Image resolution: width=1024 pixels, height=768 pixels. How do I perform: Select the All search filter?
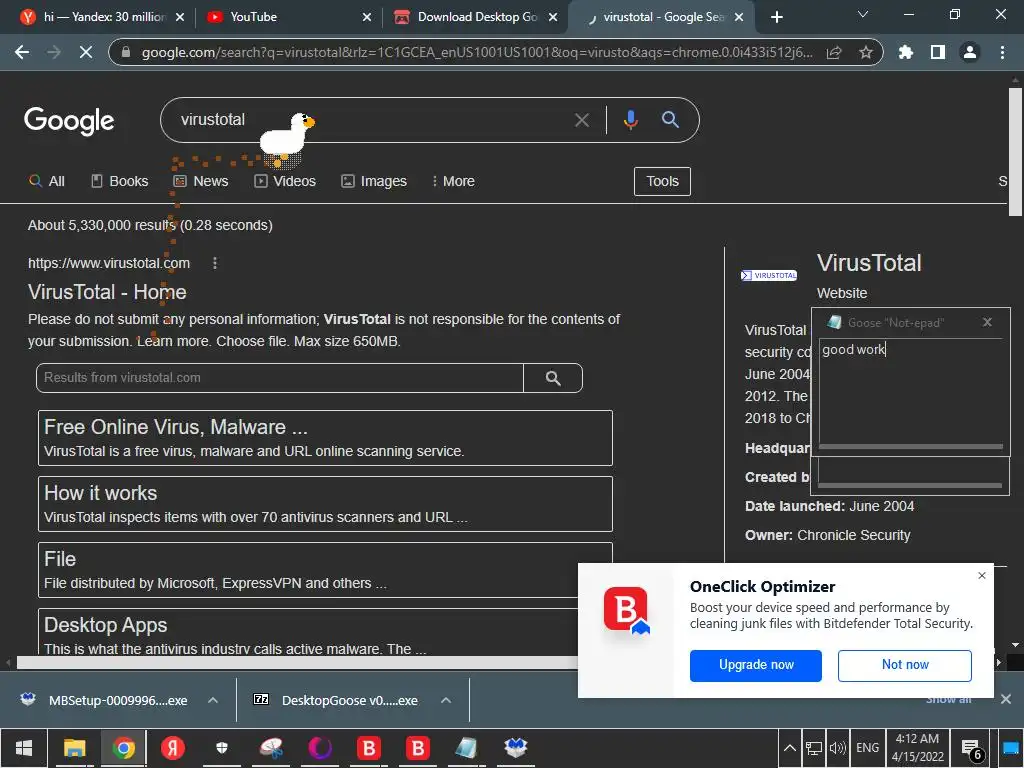(x=47, y=182)
